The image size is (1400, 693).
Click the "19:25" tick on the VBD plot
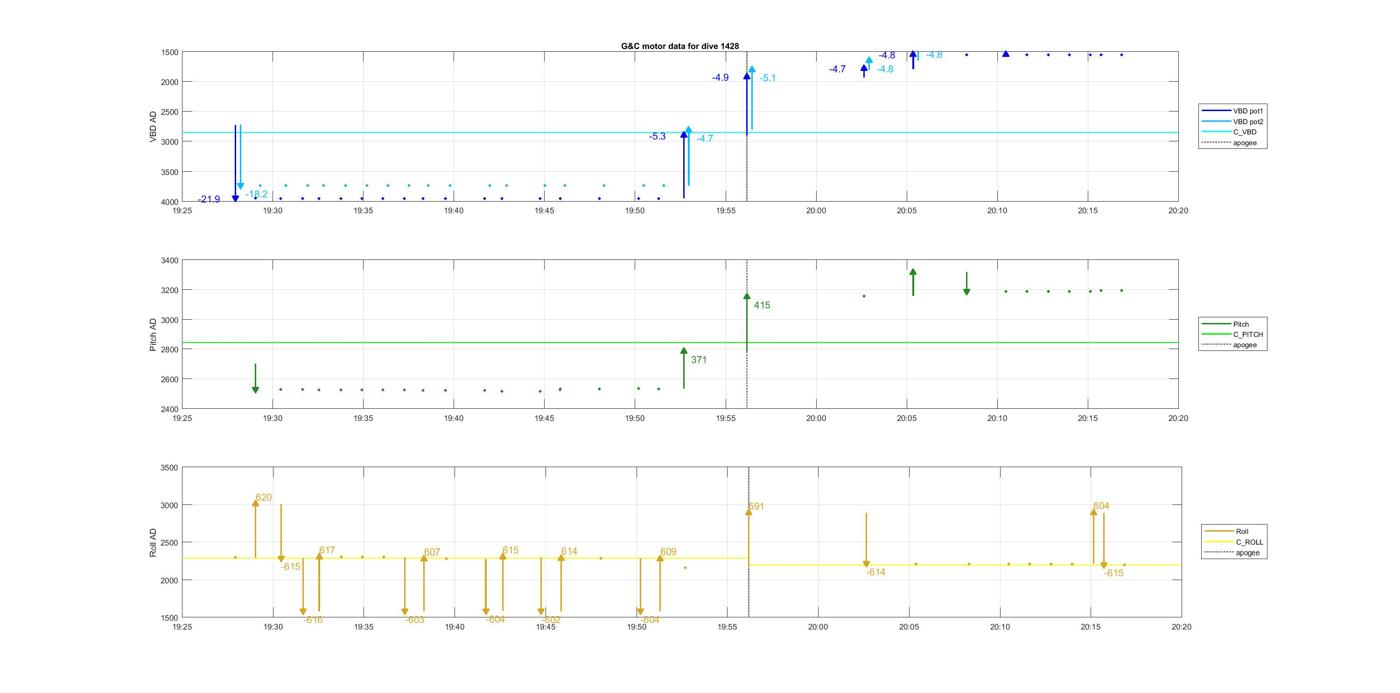tap(182, 211)
